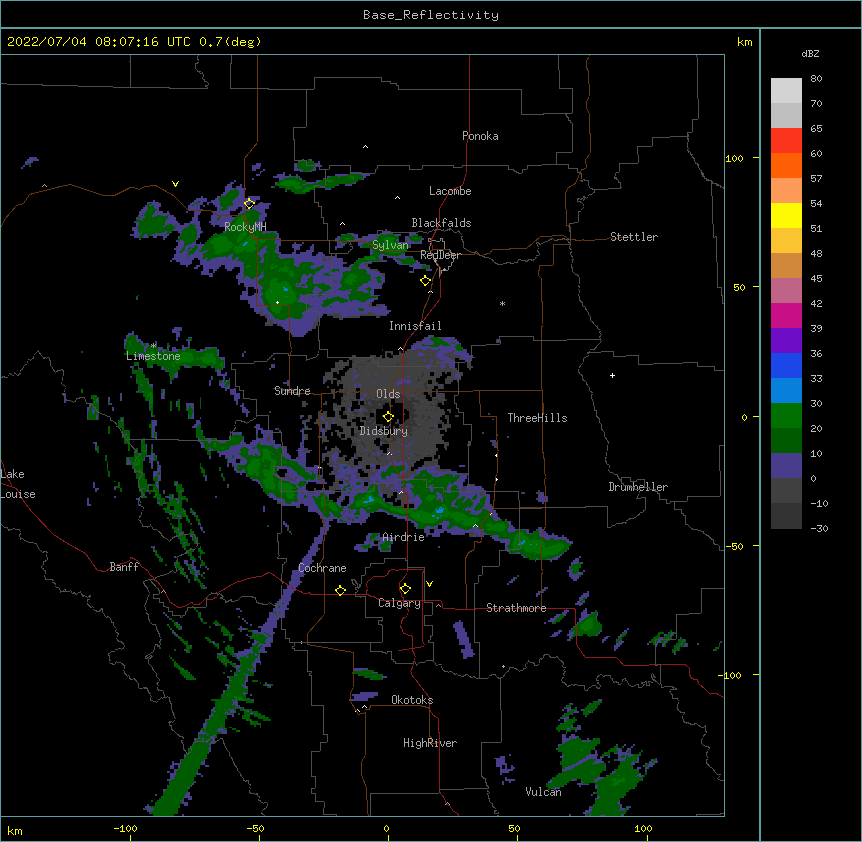This screenshot has width=862, height=842.
Task: Click the yellow V marker east of Calgary
Action: tap(429, 584)
